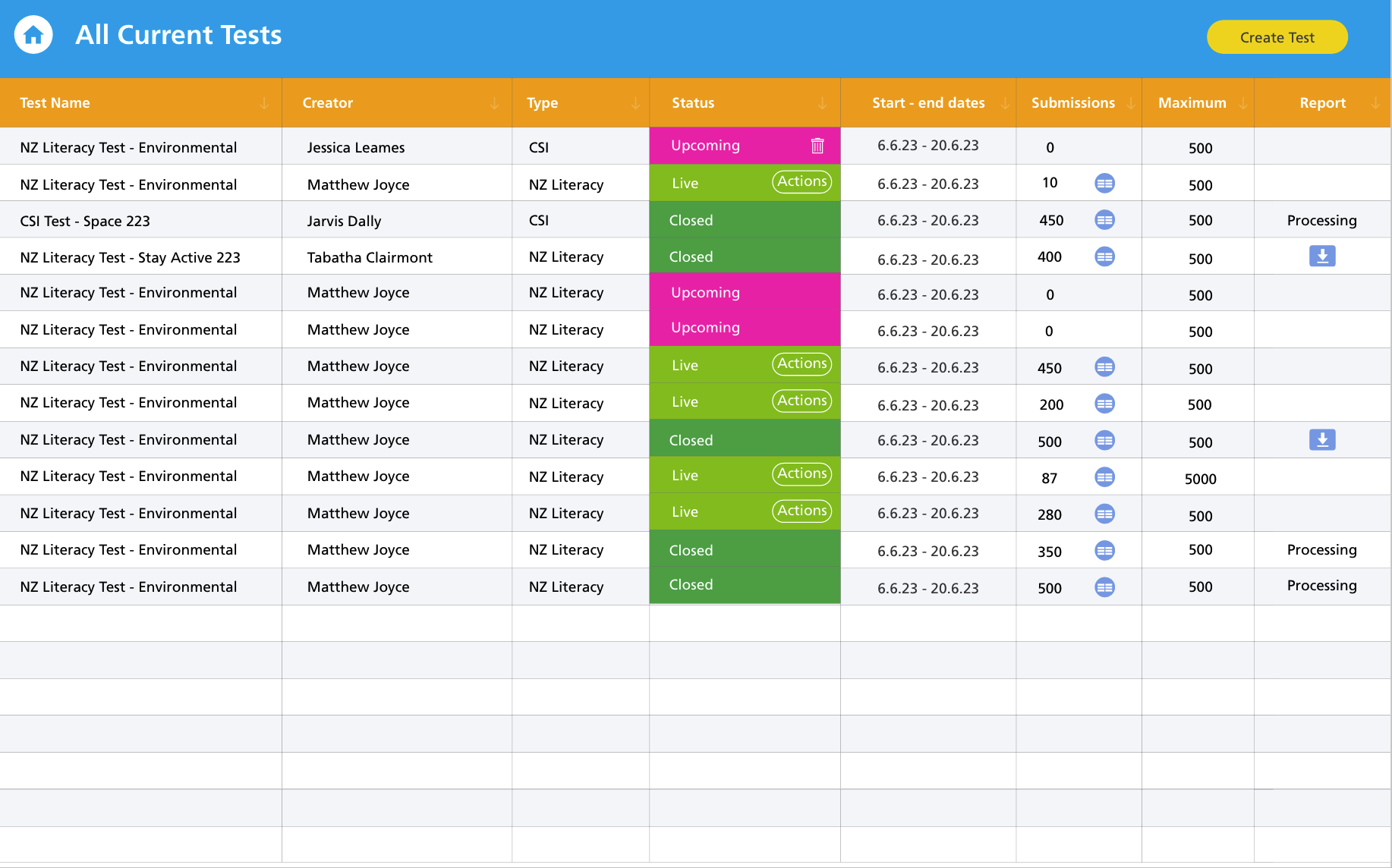Sort by Type column arrow
1392x868 pixels.
tap(635, 103)
